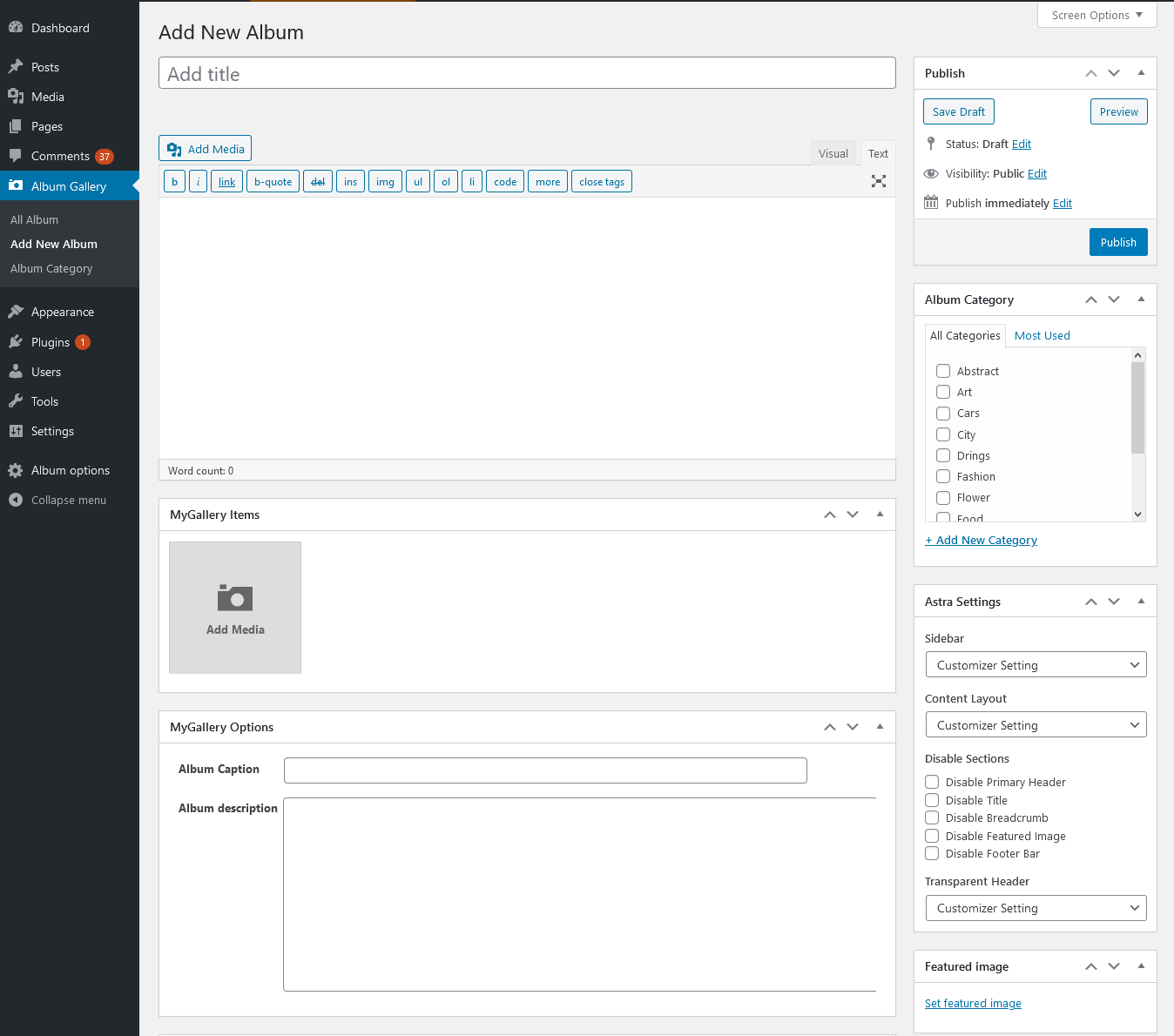1174x1036 pixels.
Task: Insert code tag with code button
Action: (x=505, y=181)
